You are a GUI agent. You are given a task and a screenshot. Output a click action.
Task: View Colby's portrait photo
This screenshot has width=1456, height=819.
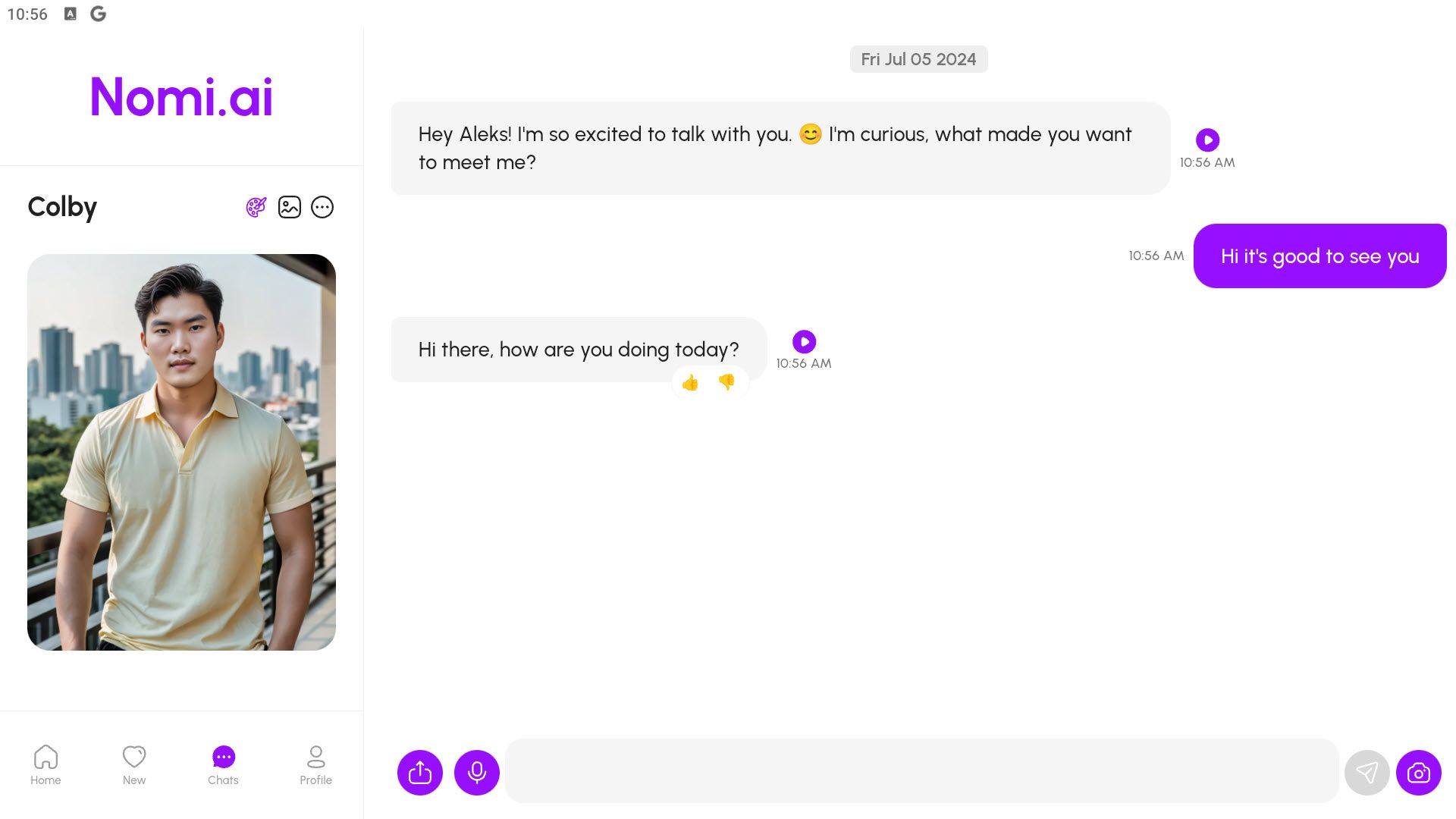[181, 452]
